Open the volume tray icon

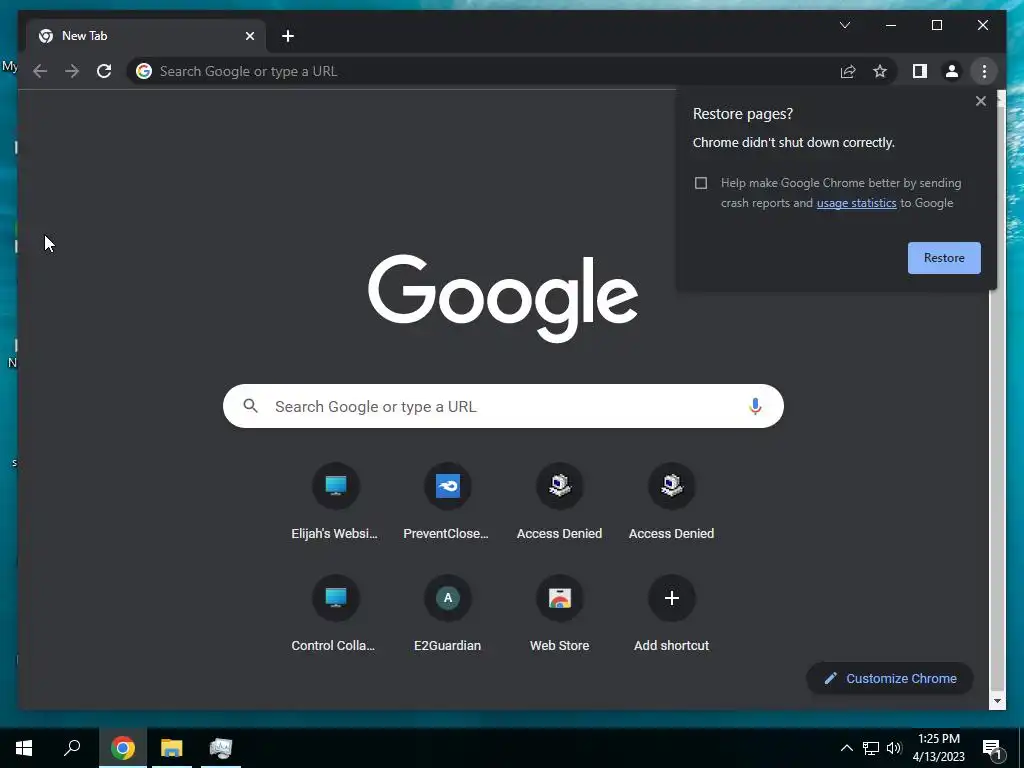point(894,748)
